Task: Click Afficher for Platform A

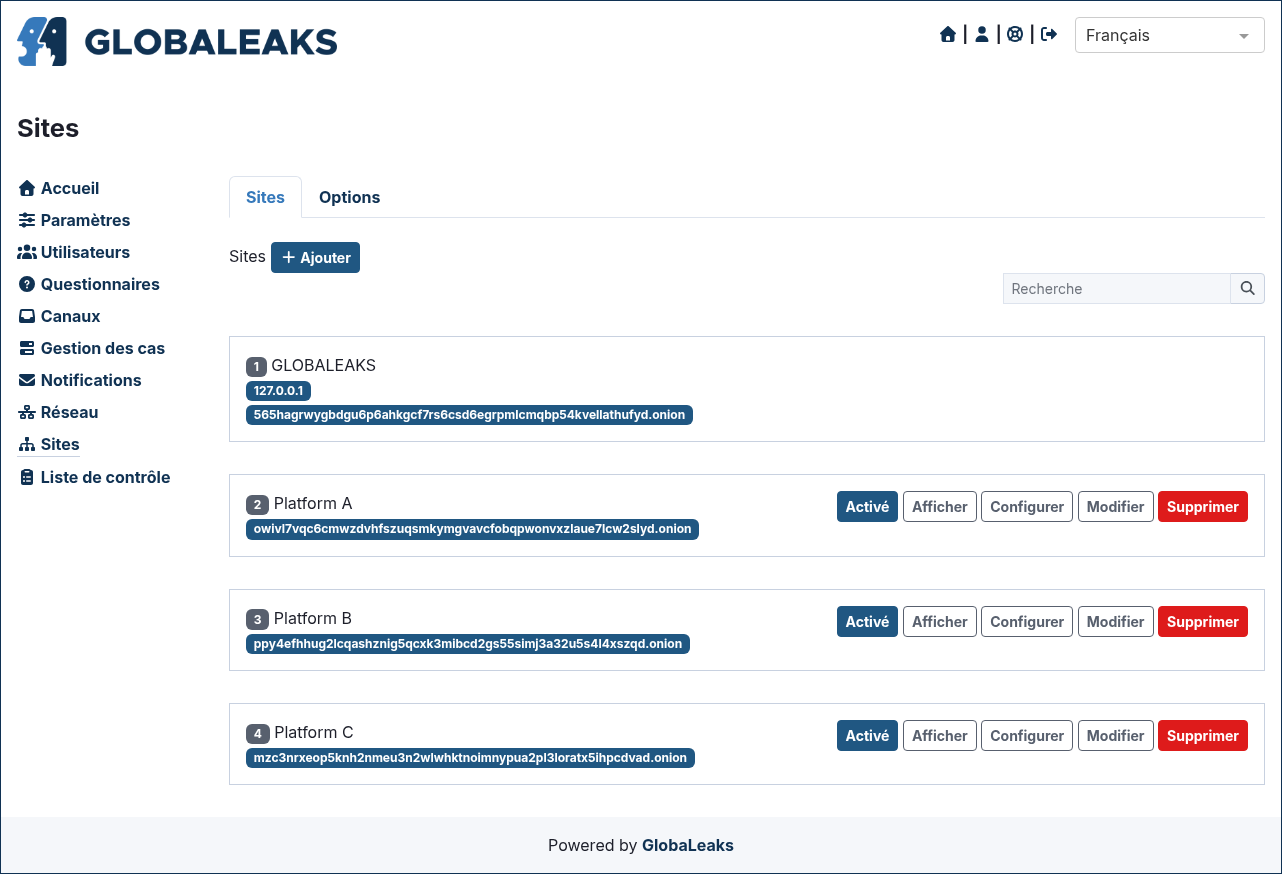Action: (939, 506)
